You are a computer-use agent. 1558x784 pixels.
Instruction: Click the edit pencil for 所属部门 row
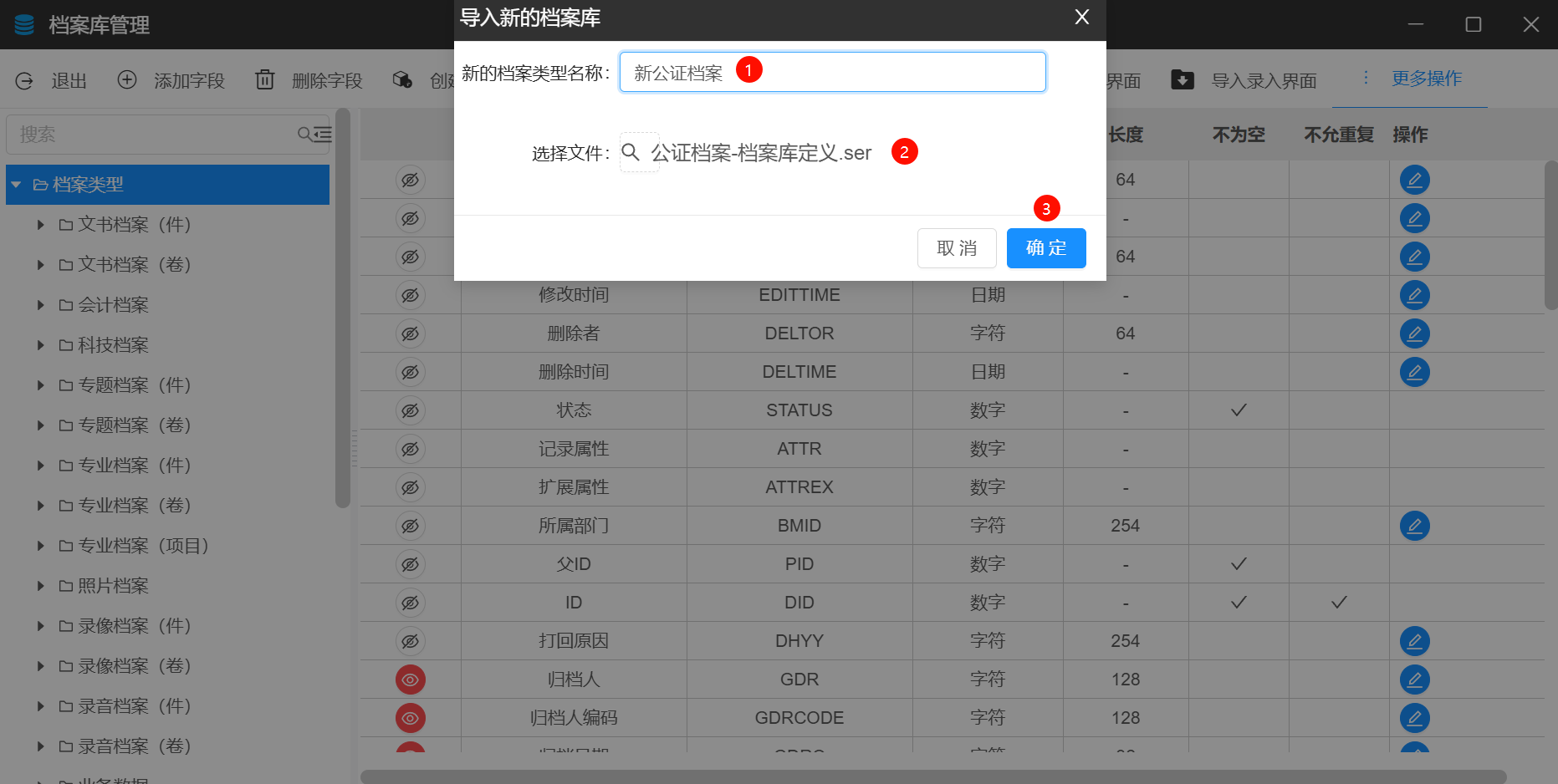pyautogui.click(x=1414, y=526)
